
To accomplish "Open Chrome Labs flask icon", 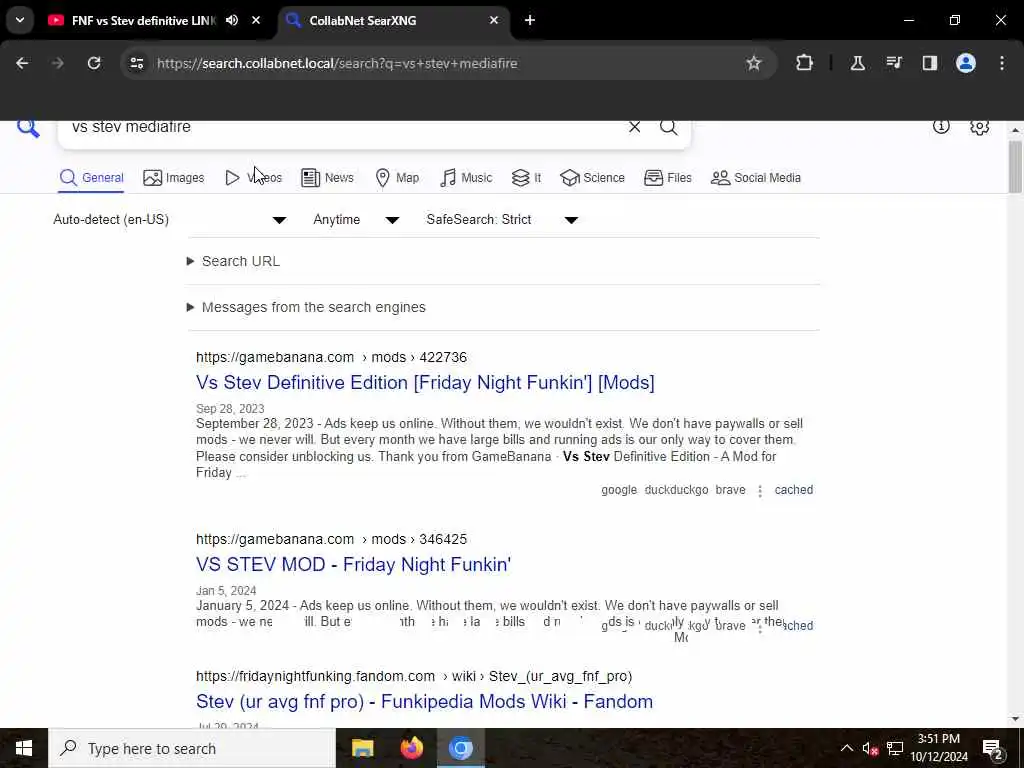I will [857, 63].
